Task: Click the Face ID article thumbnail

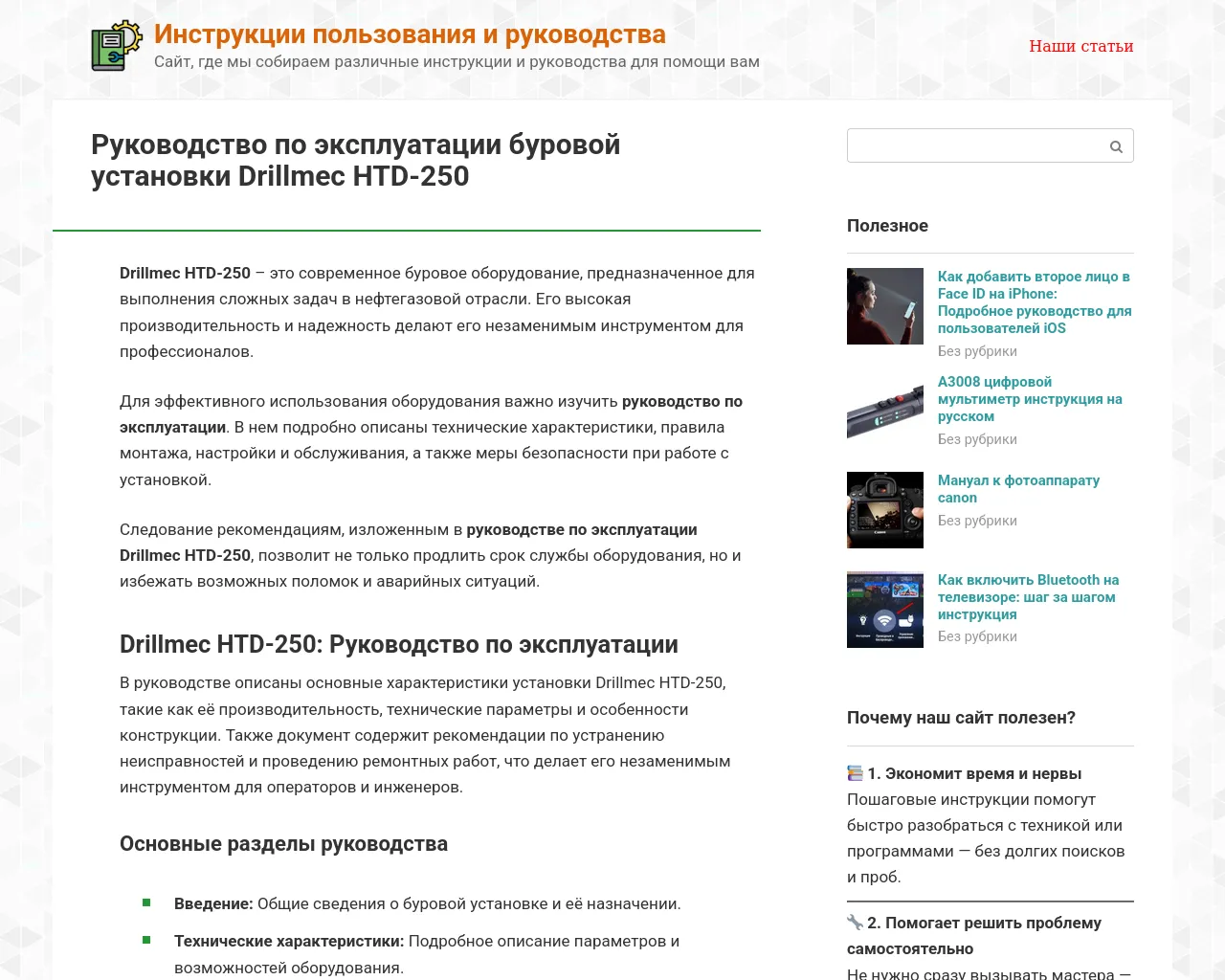Action: pyautogui.click(x=885, y=306)
